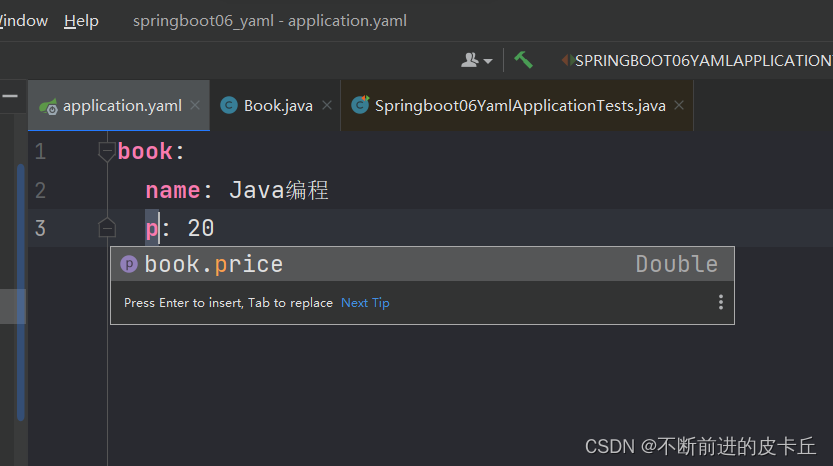Close the Springboot06YamlApplicationTests.java tab
833x466 pixels.
point(679,105)
